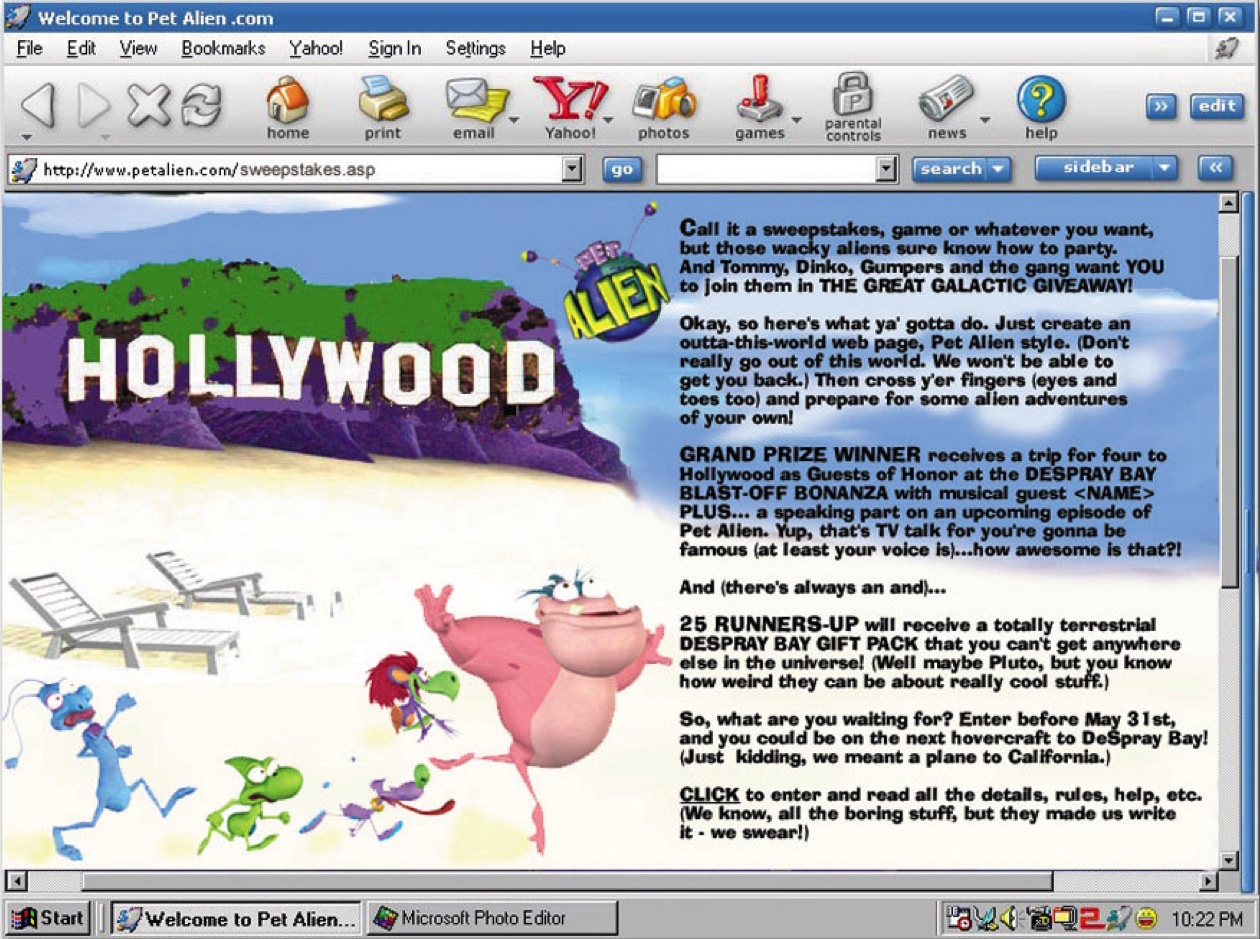Open the address bar URL history dropdown
Screen dimensions: 1260x939
(572, 170)
